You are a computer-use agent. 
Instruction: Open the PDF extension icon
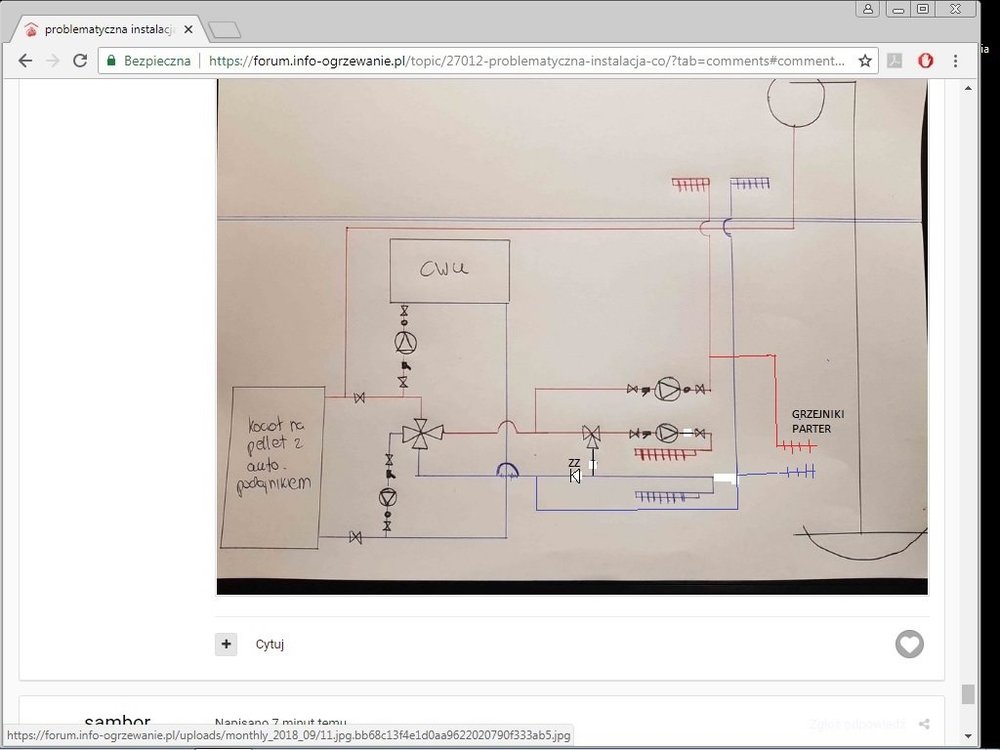point(896,61)
